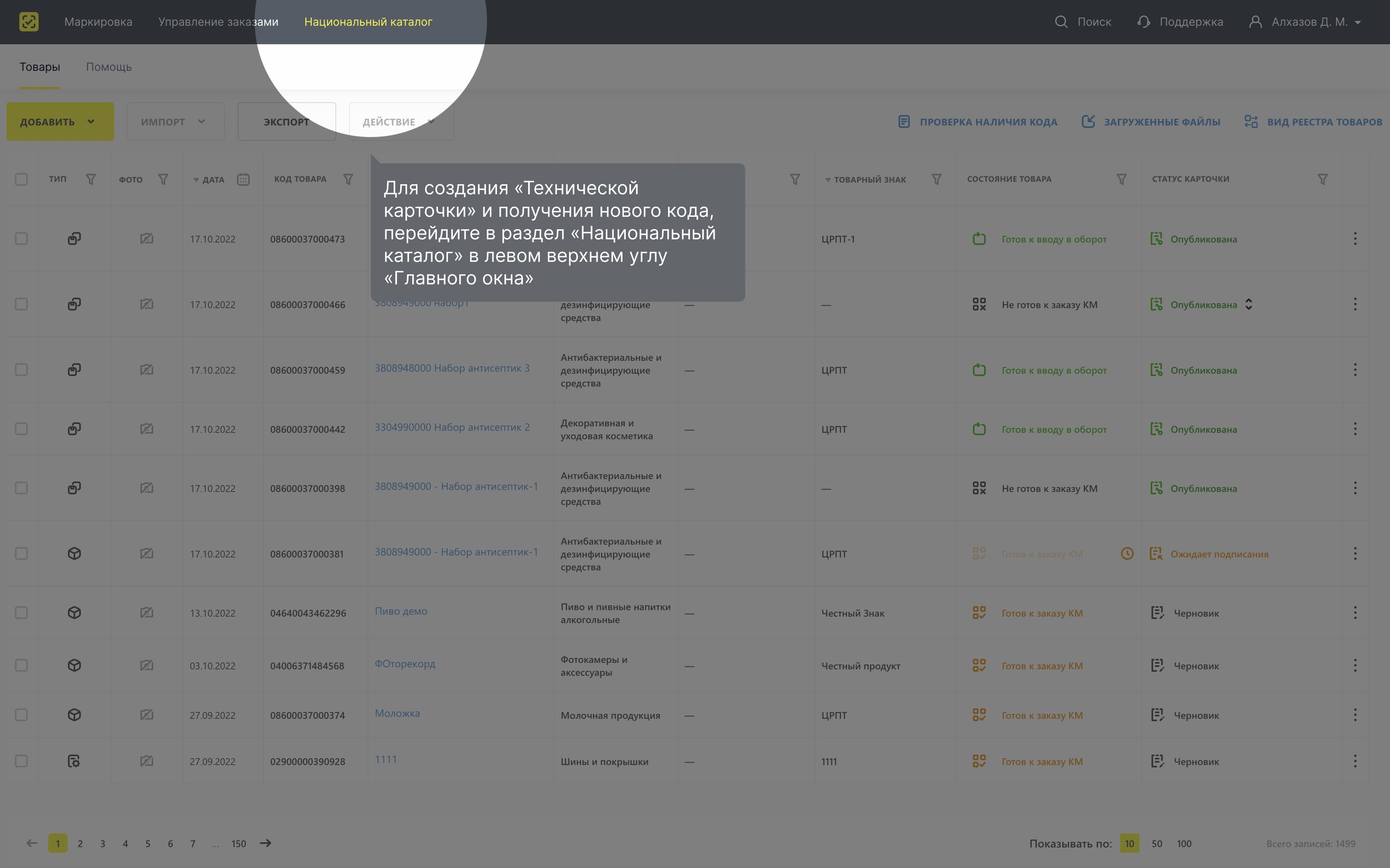Open the ДАТА calendar picker icon

click(x=243, y=179)
